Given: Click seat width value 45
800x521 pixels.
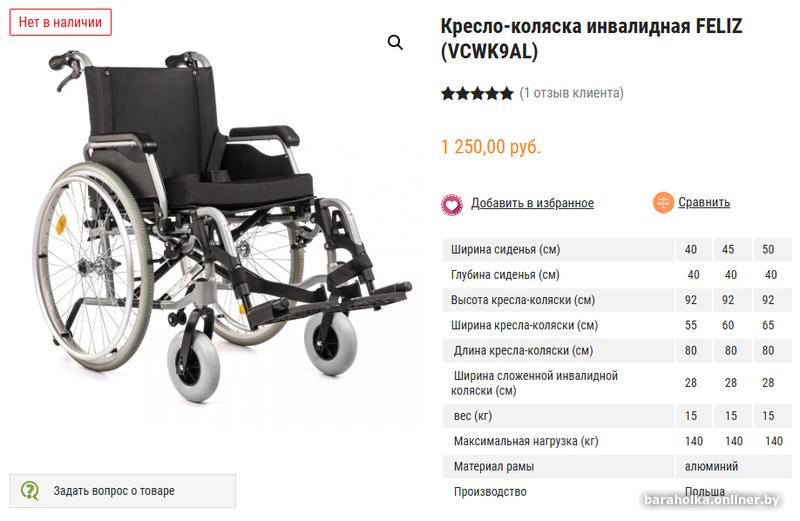Looking at the screenshot, I should [728, 250].
